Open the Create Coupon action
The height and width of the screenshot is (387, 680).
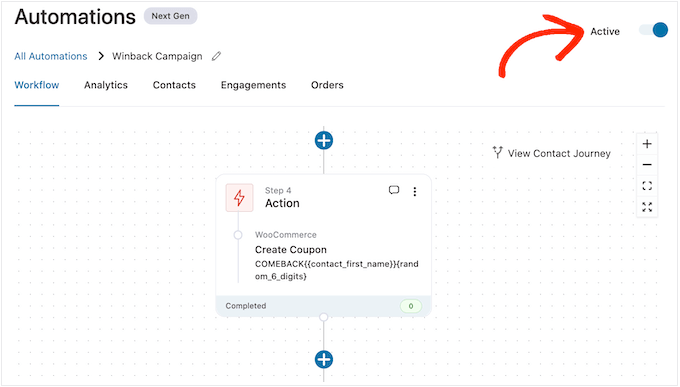(291, 249)
